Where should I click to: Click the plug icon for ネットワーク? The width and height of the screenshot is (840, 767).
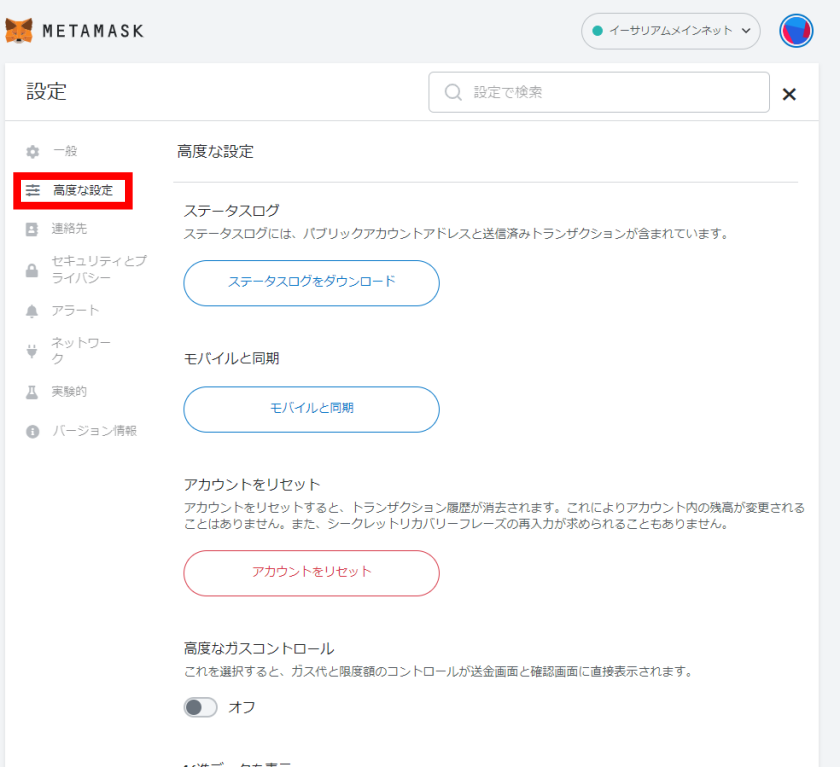click(32, 351)
